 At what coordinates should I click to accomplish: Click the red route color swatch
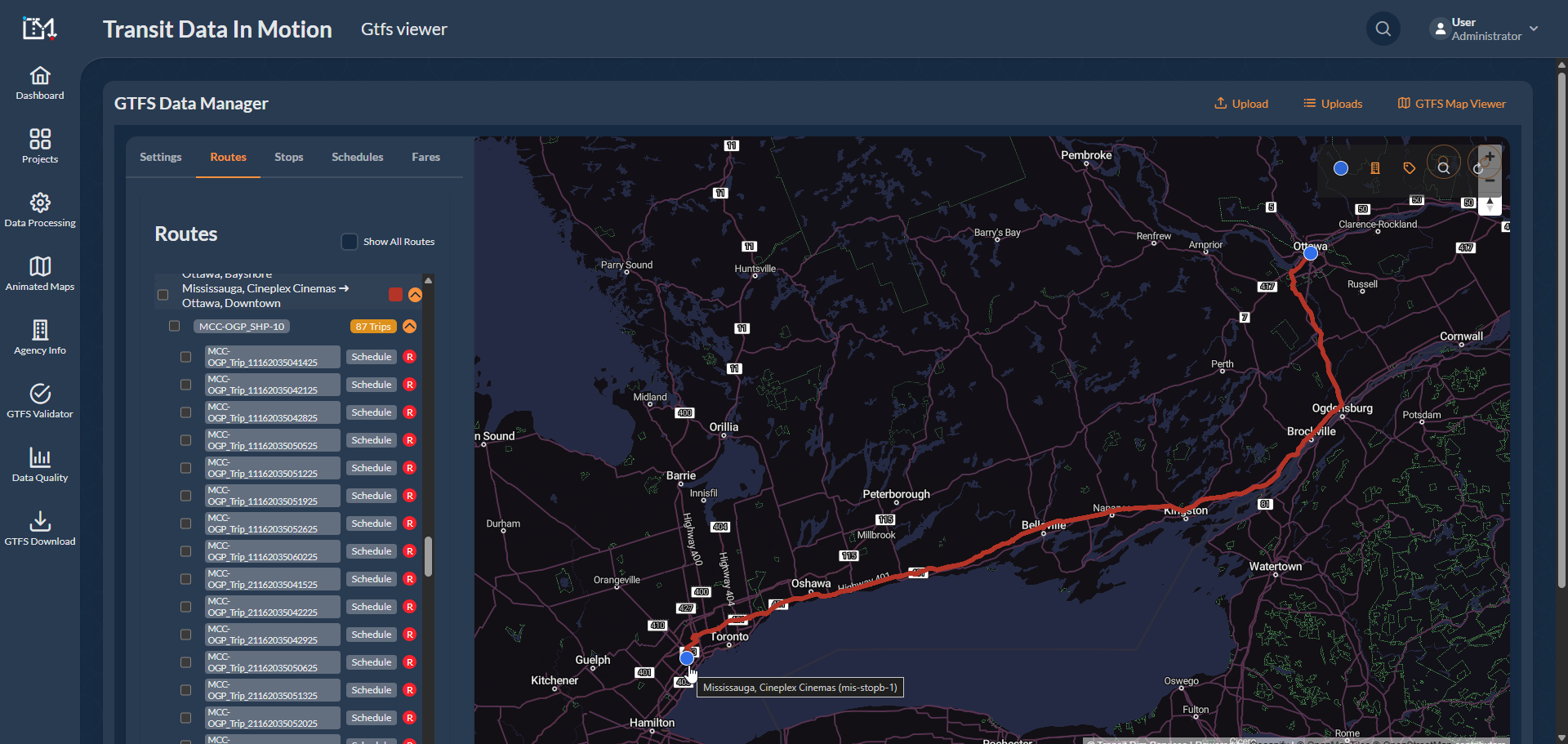click(395, 295)
